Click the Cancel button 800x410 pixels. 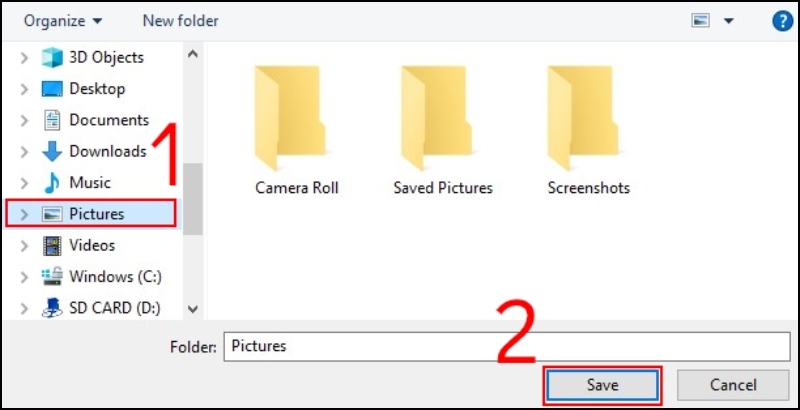click(733, 385)
